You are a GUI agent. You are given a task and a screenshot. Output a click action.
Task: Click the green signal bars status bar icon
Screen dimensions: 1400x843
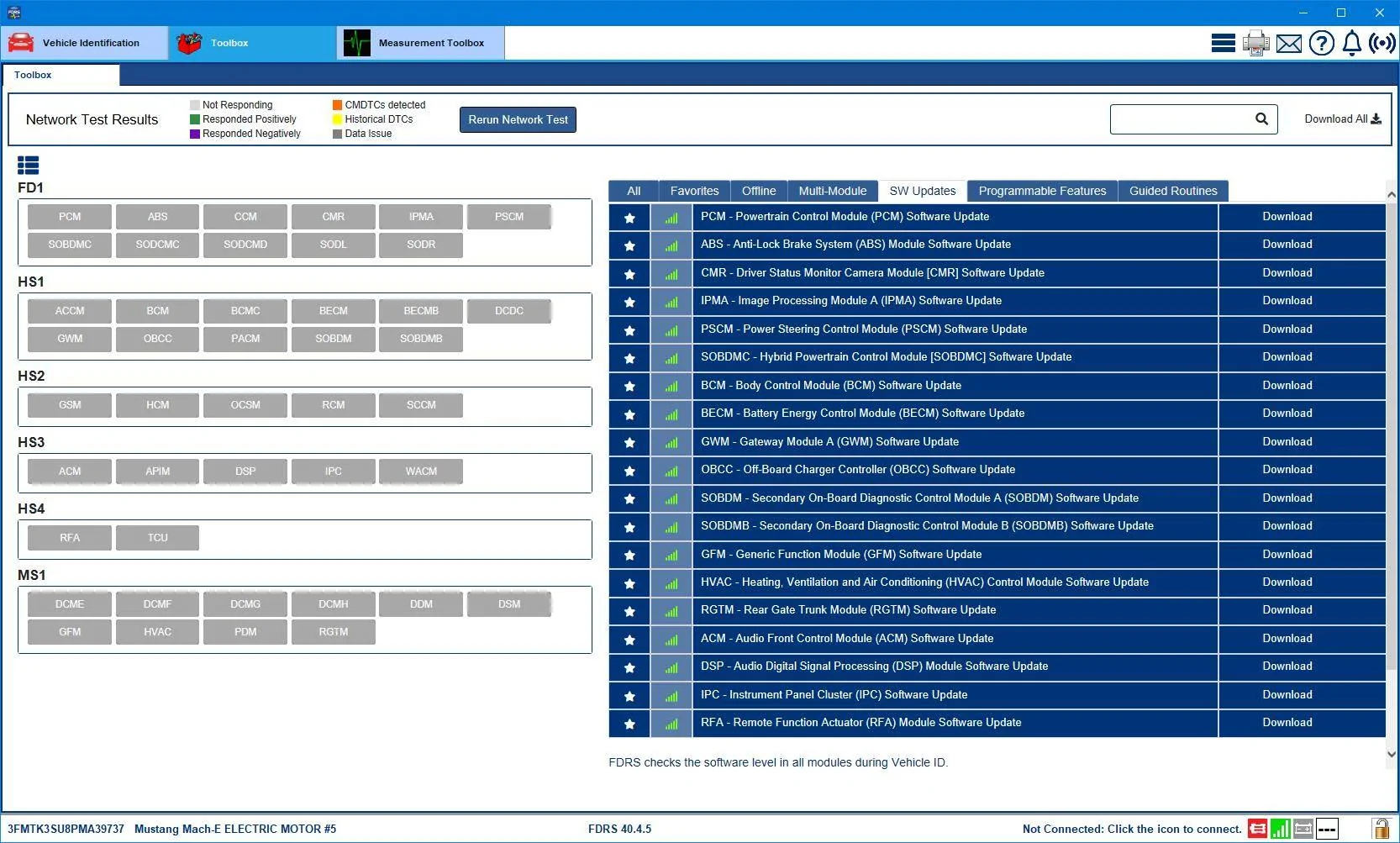tap(1281, 829)
